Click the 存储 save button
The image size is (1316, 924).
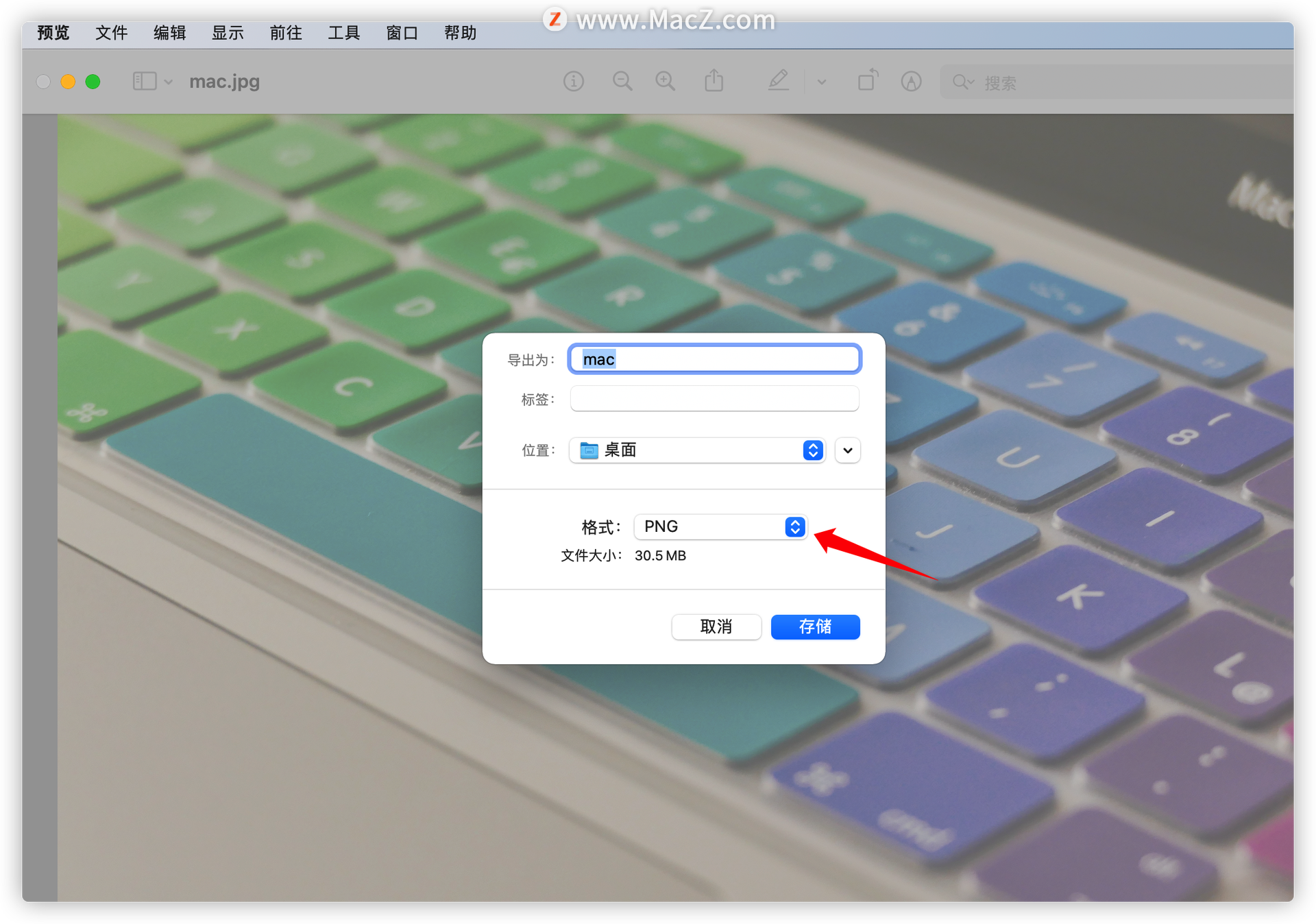point(816,627)
